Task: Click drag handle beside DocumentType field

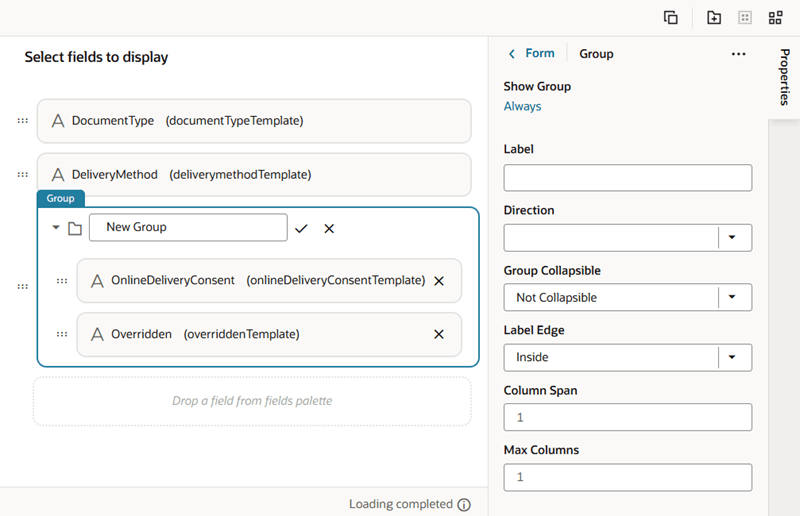Action: [22, 121]
